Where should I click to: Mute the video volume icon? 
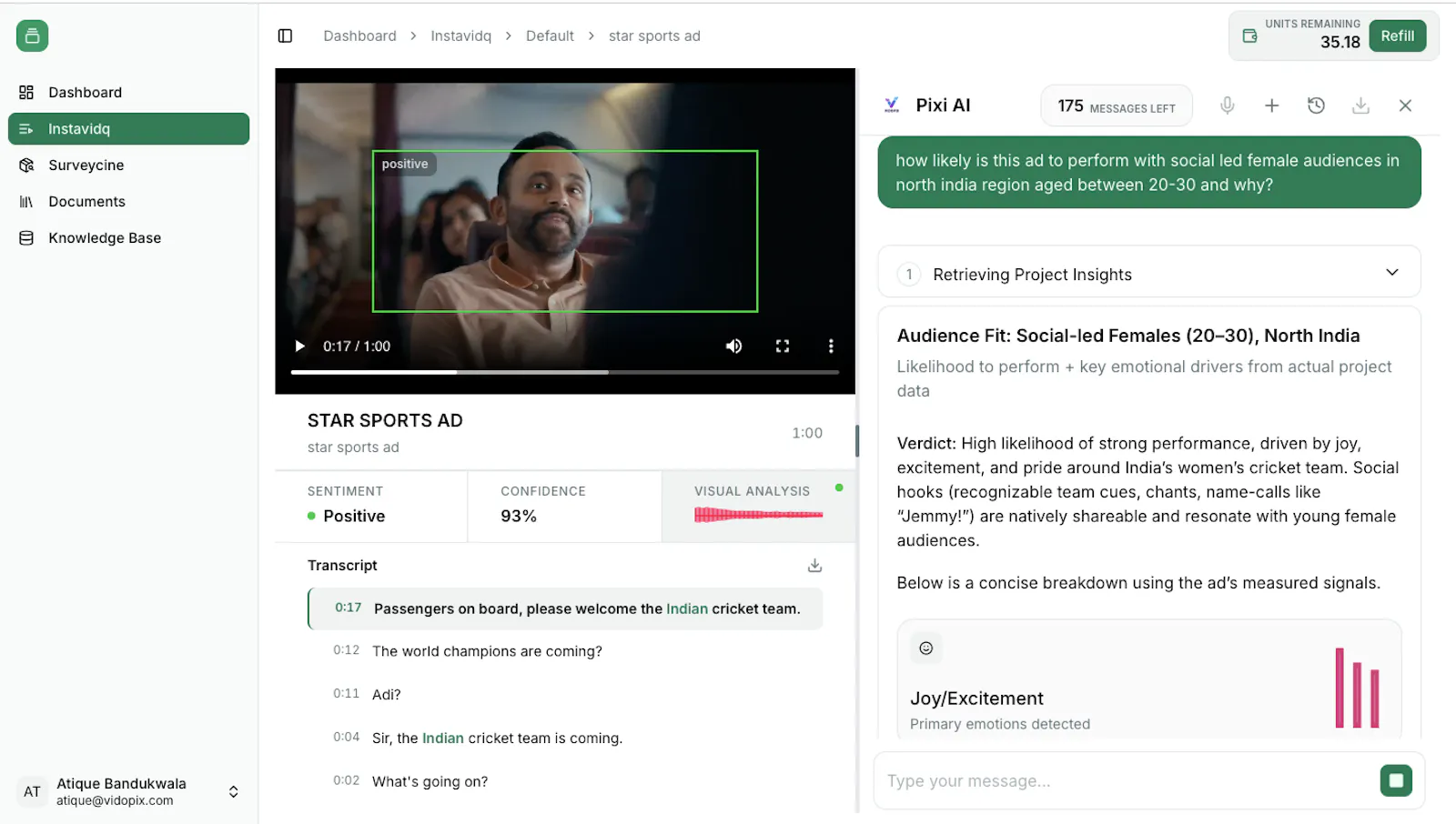point(733,346)
